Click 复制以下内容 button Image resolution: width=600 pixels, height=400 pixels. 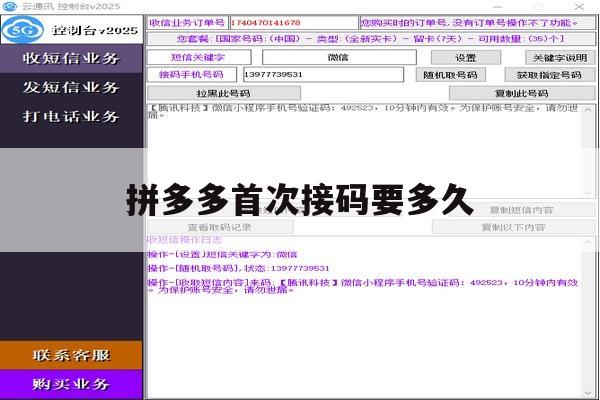514,227
